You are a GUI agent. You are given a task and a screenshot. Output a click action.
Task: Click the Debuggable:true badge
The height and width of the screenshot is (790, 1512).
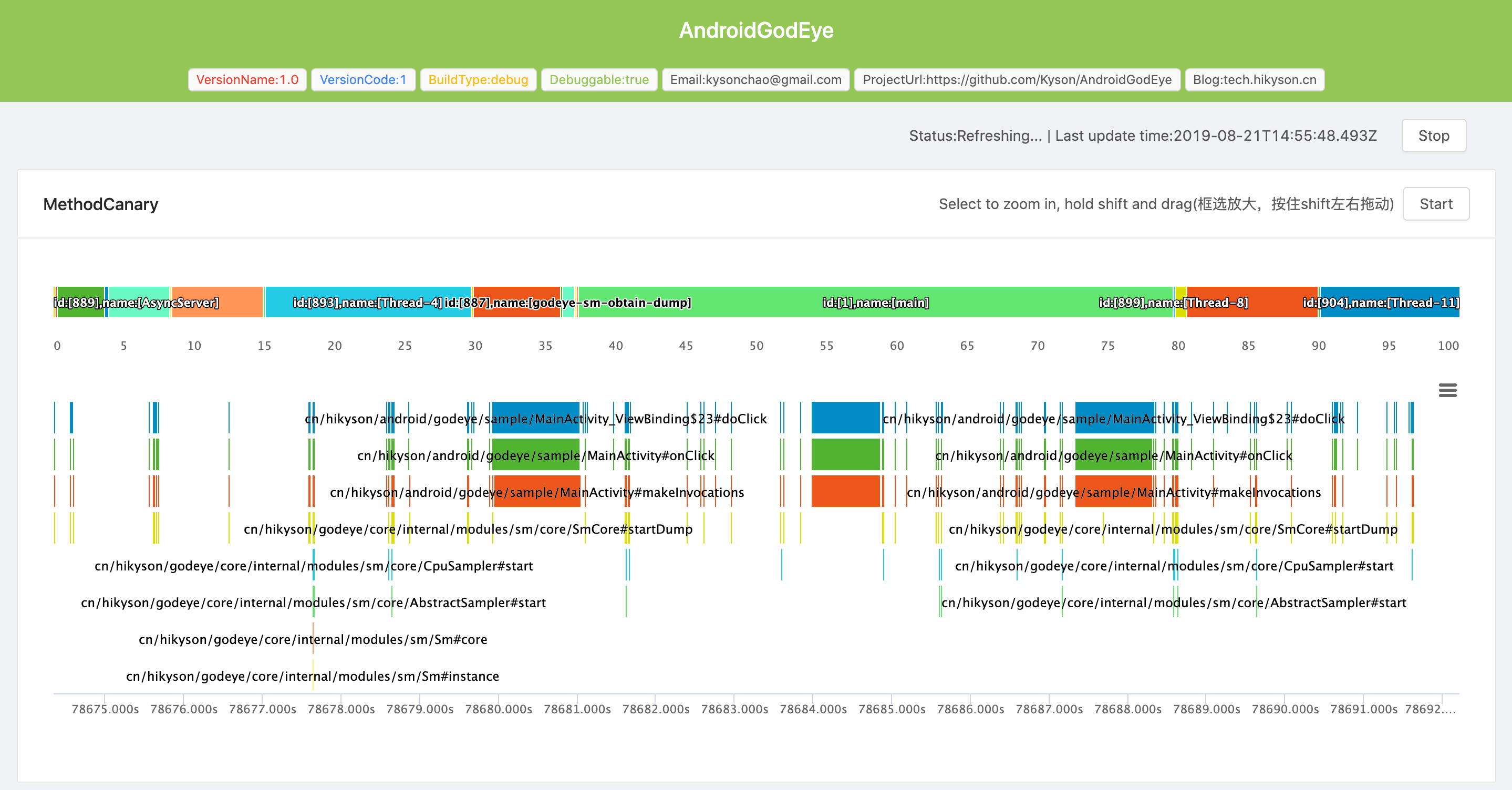(599, 80)
